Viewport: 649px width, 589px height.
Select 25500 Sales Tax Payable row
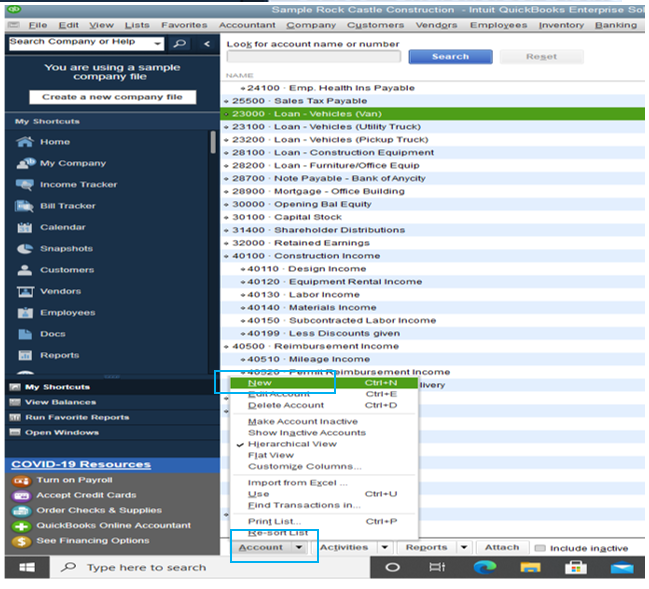tap(433, 101)
